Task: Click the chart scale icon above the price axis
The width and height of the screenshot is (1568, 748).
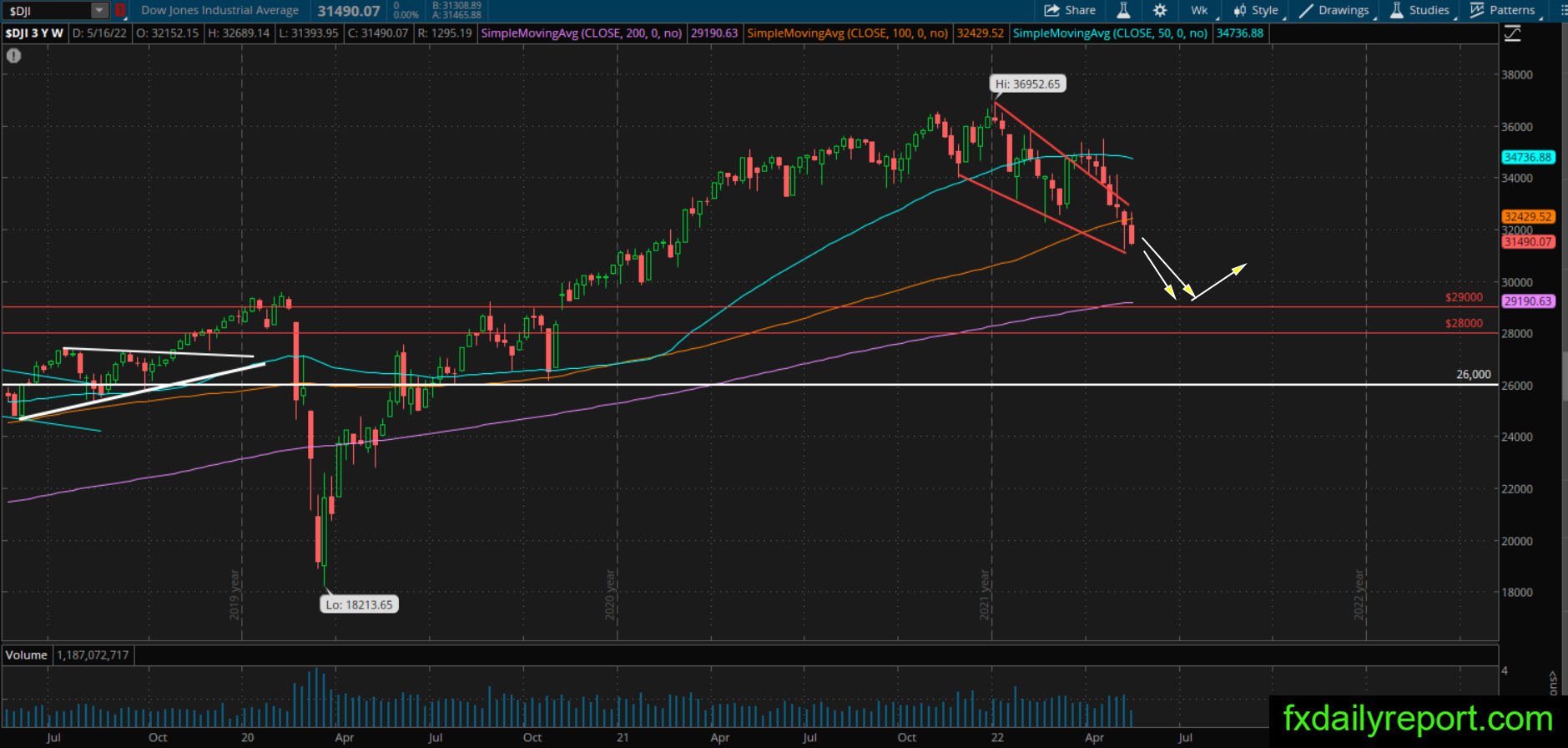Action: tap(1512, 33)
